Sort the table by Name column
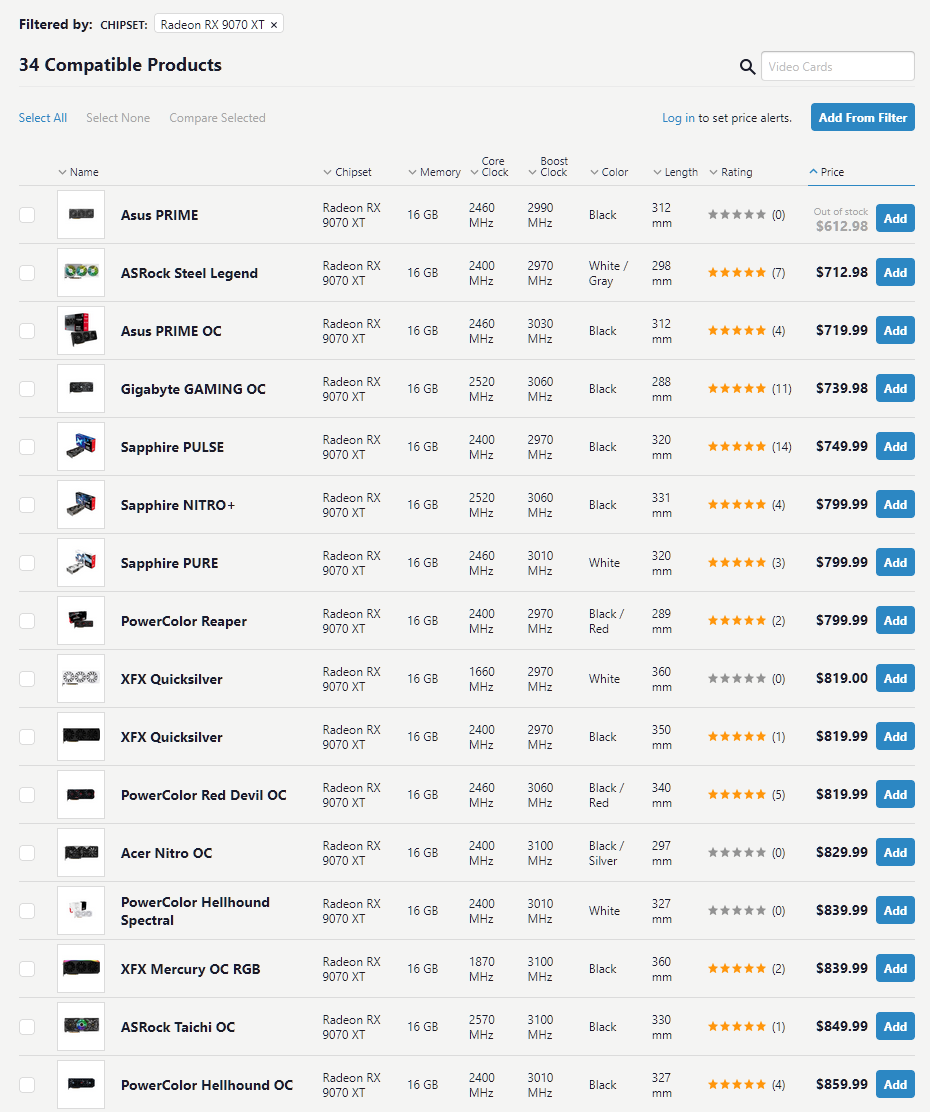This screenshot has width=930, height=1112. (78, 172)
